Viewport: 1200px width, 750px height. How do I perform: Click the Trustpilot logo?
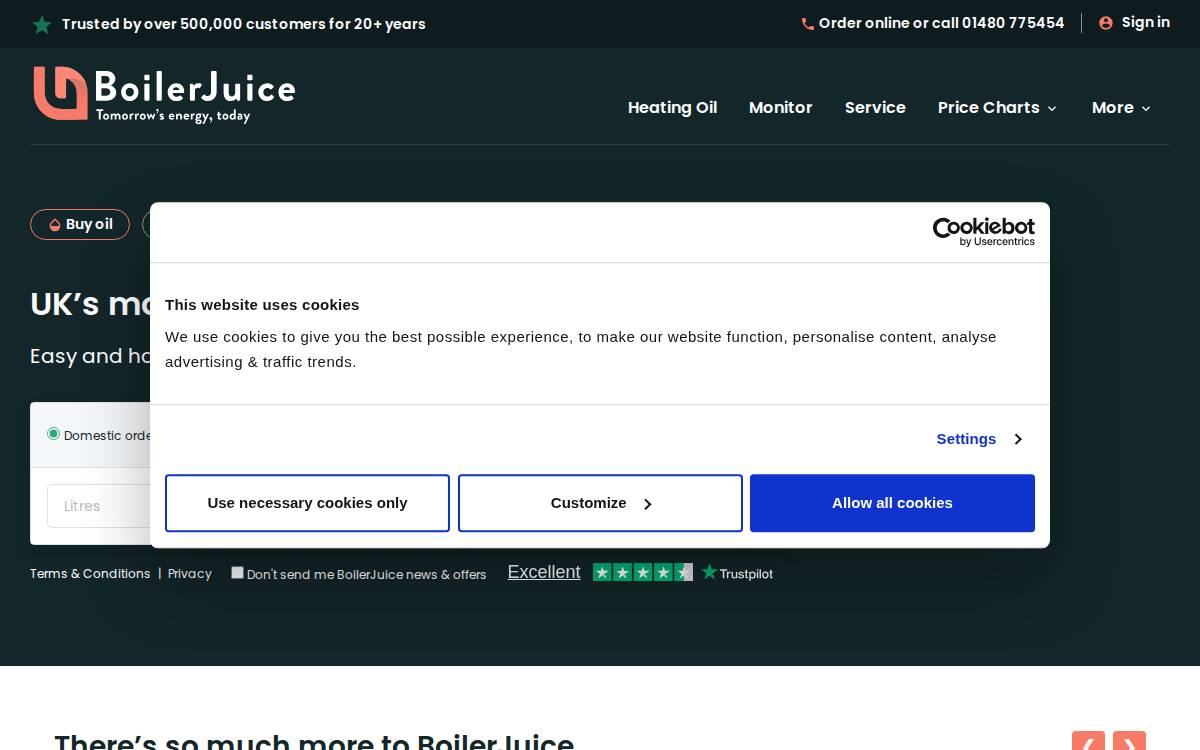(738, 573)
